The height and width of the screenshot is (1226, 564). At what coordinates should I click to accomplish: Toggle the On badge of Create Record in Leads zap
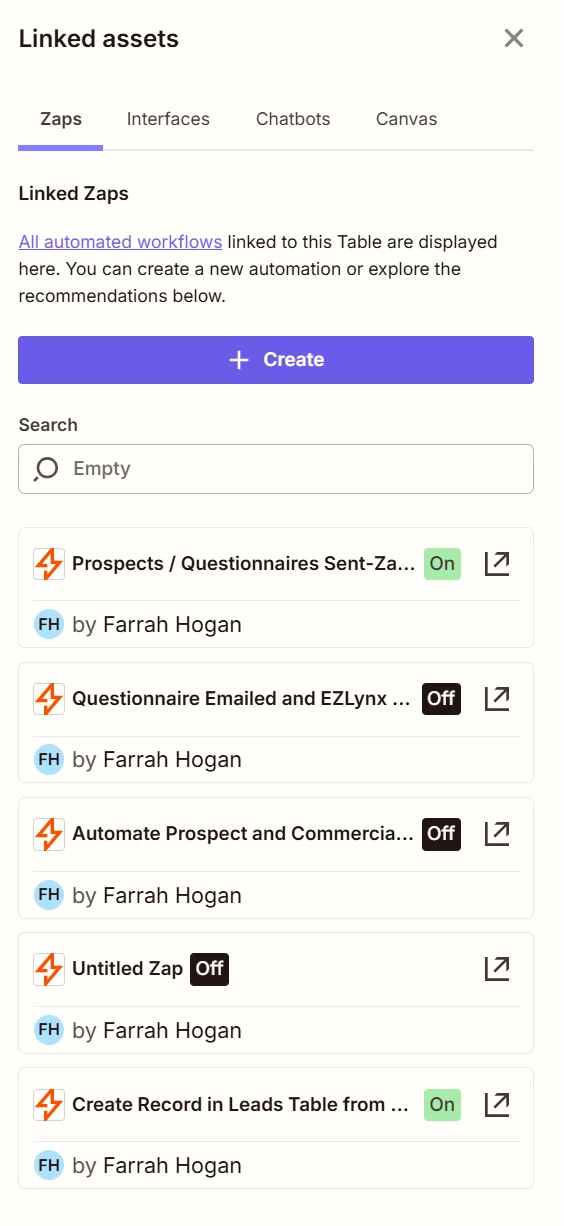point(442,1104)
